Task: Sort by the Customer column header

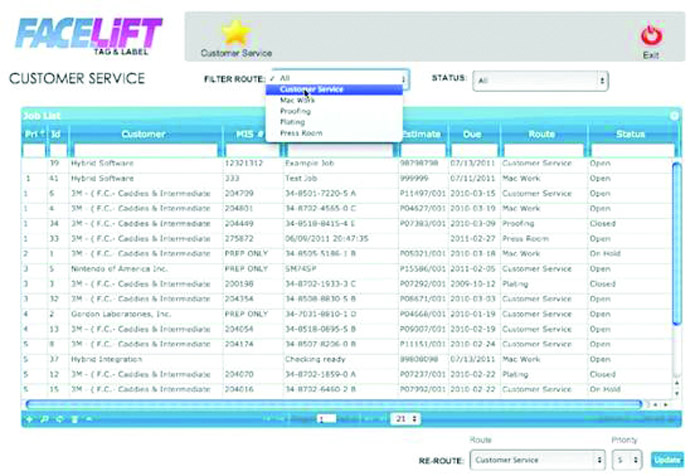Action: coord(150,133)
